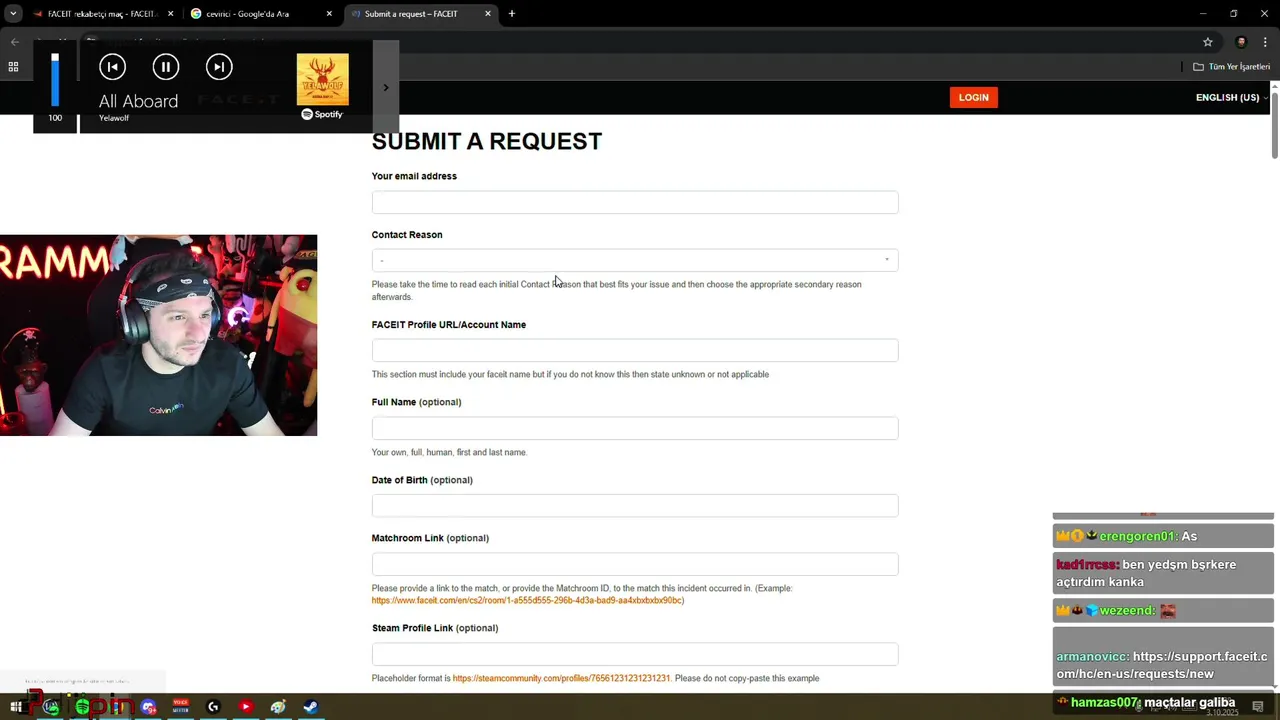Click the Yelawolf album art thumbnail

322,79
